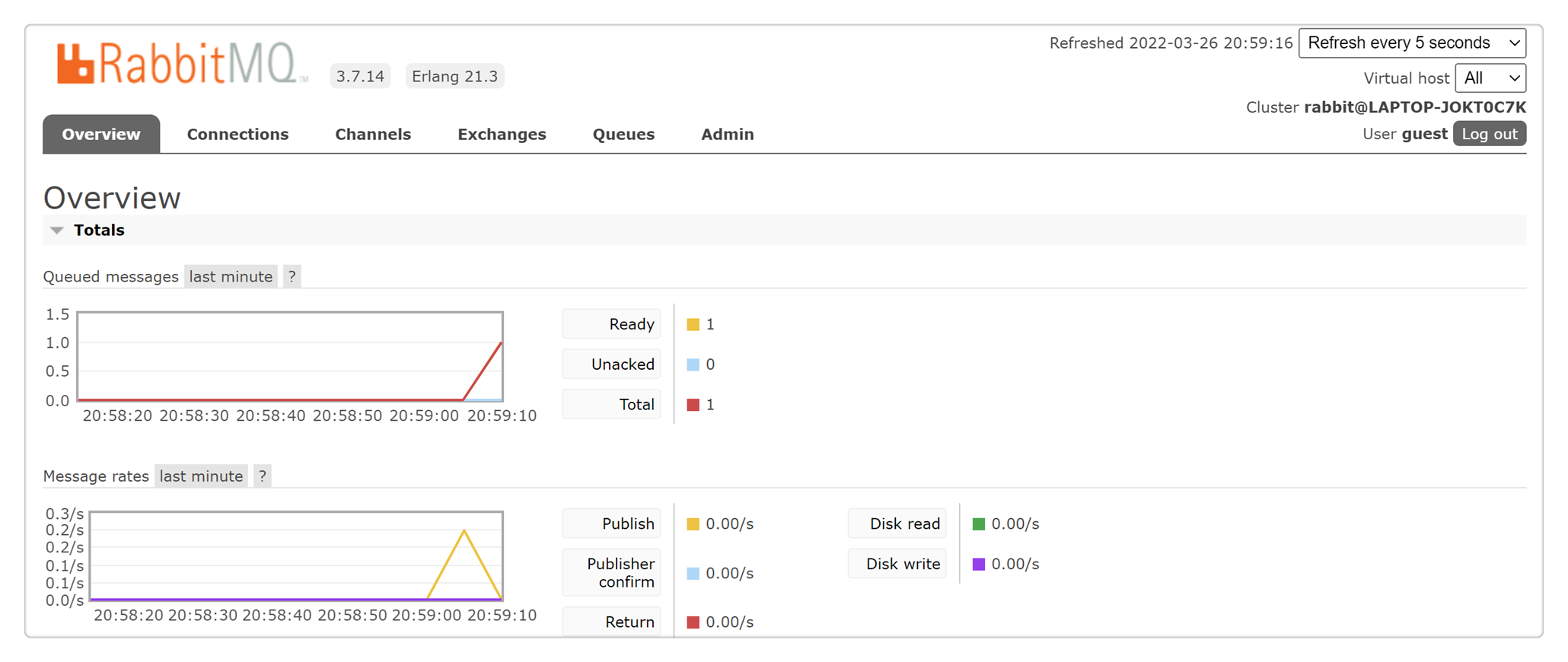The height and width of the screenshot is (662, 1568).
Task: Click the Overview page heading
Action: (x=112, y=198)
